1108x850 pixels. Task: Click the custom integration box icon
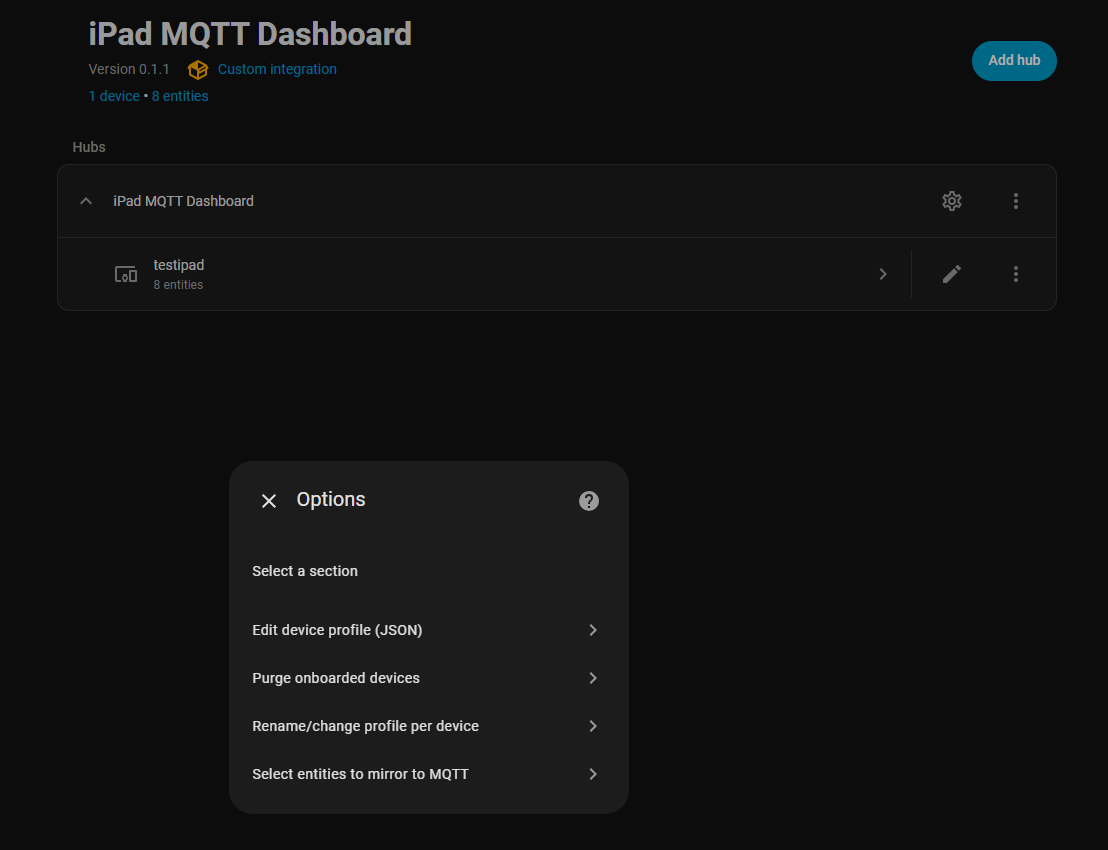[198, 69]
